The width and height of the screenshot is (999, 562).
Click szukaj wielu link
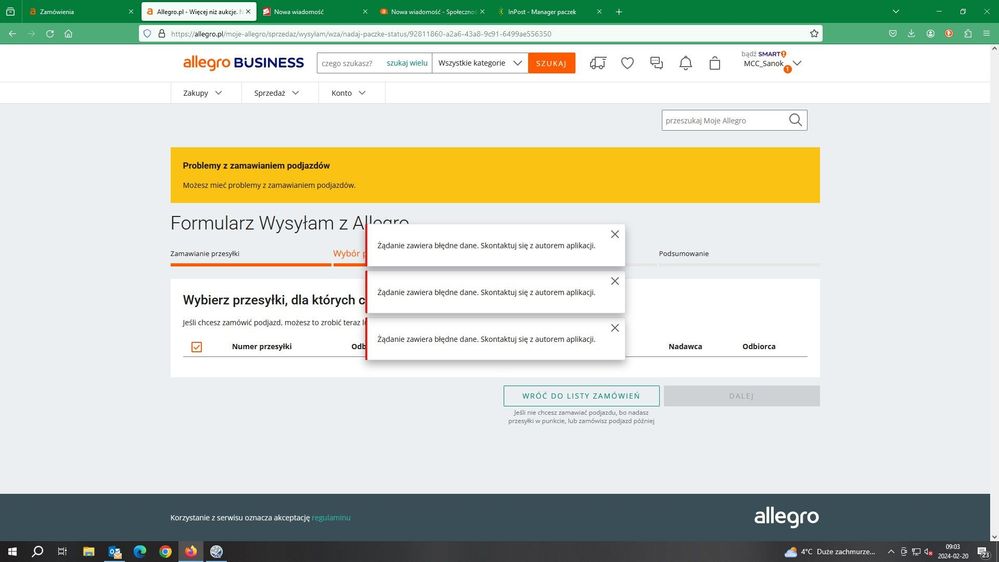click(406, 63)
